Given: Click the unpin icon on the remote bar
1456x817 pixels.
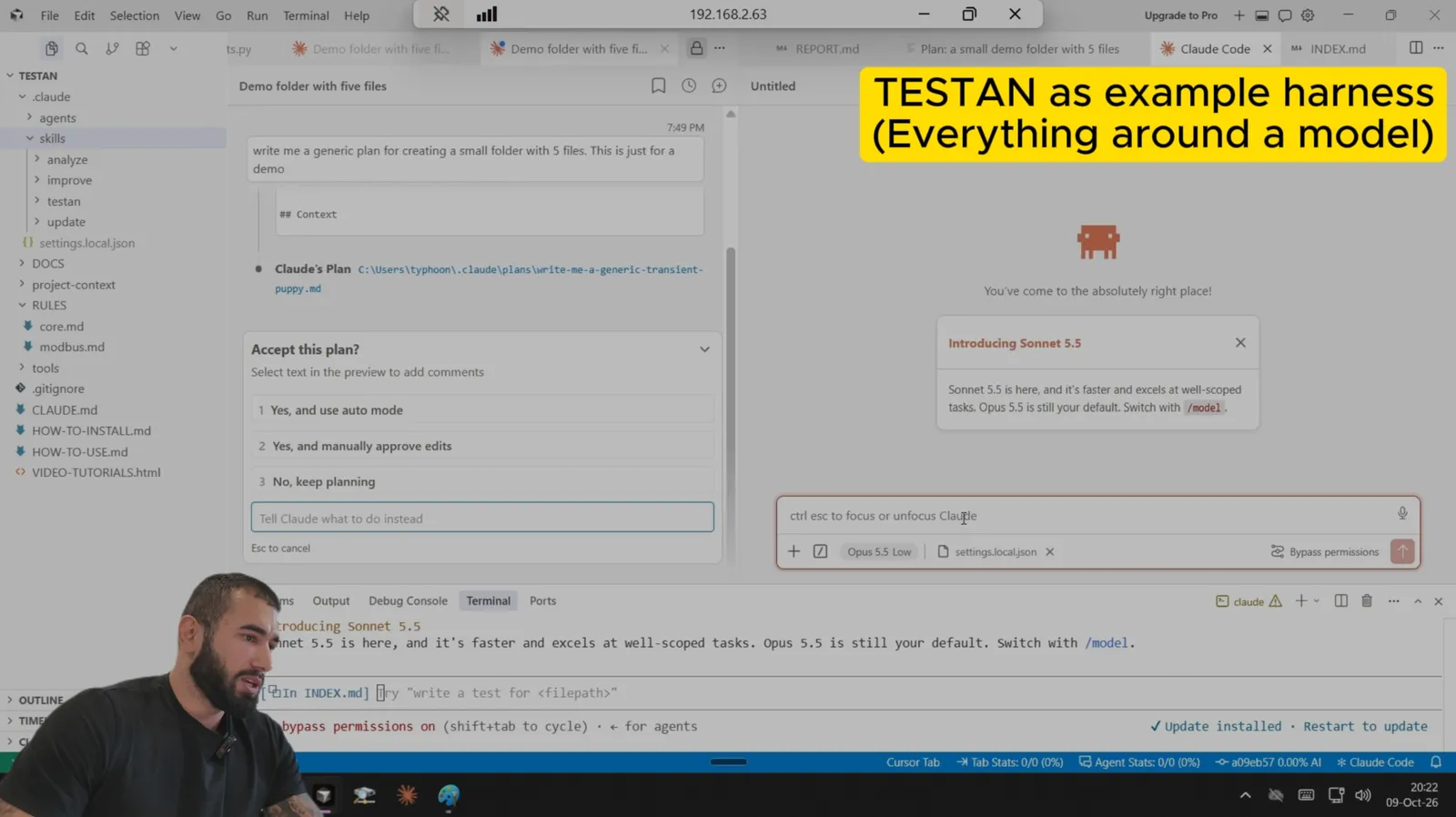Looking at the screenshot, I should [441, 14].
